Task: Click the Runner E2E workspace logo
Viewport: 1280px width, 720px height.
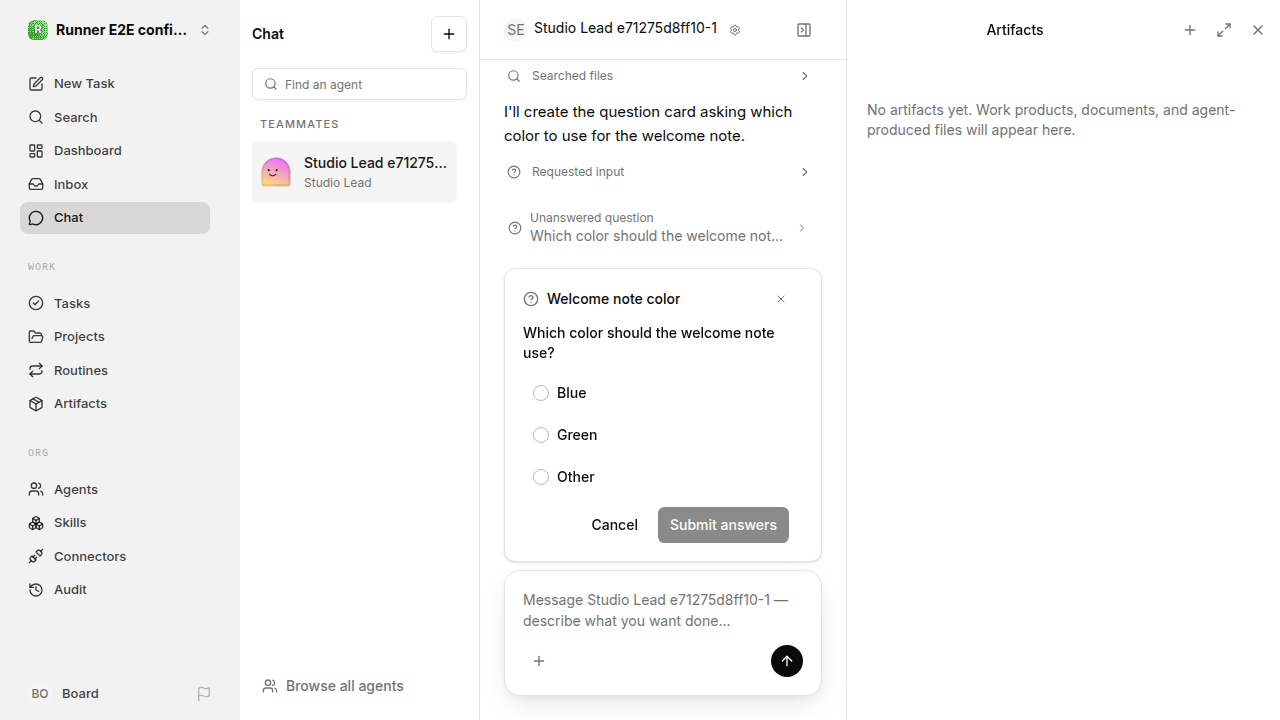Action: [x=38, y=30]
